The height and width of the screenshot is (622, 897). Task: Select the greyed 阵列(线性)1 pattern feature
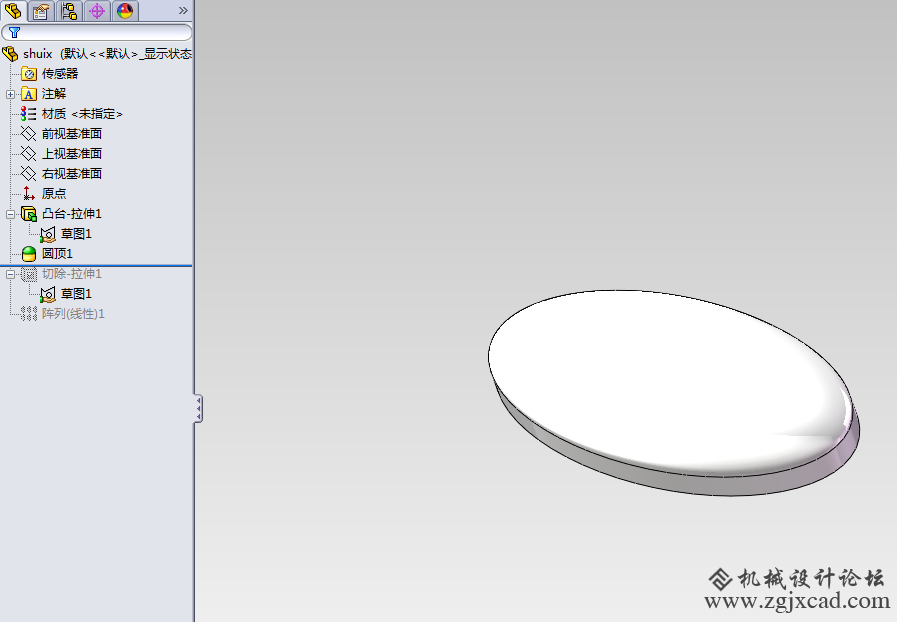pos(73,314)
